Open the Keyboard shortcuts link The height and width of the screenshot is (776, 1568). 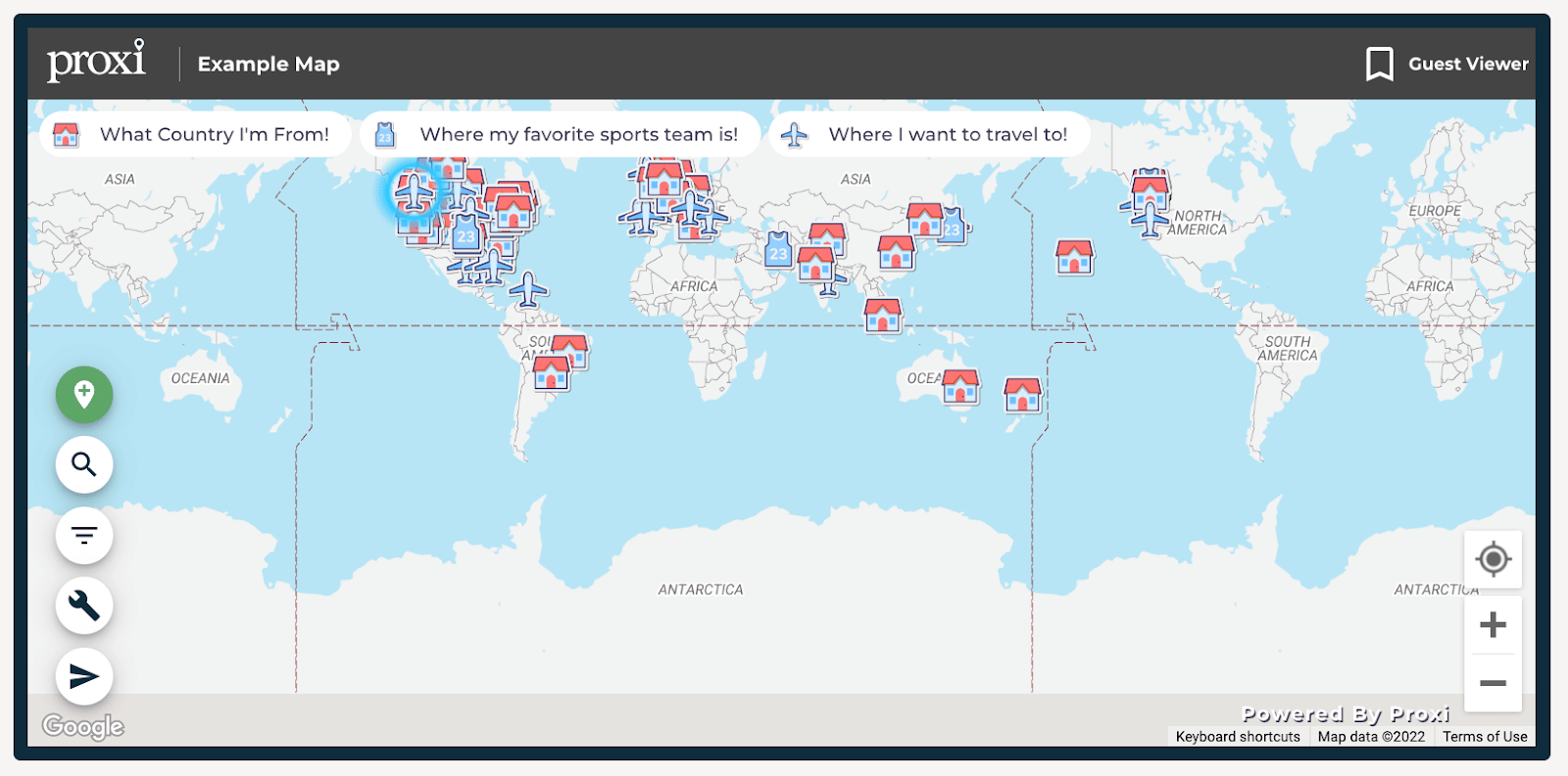point(1238,737)
